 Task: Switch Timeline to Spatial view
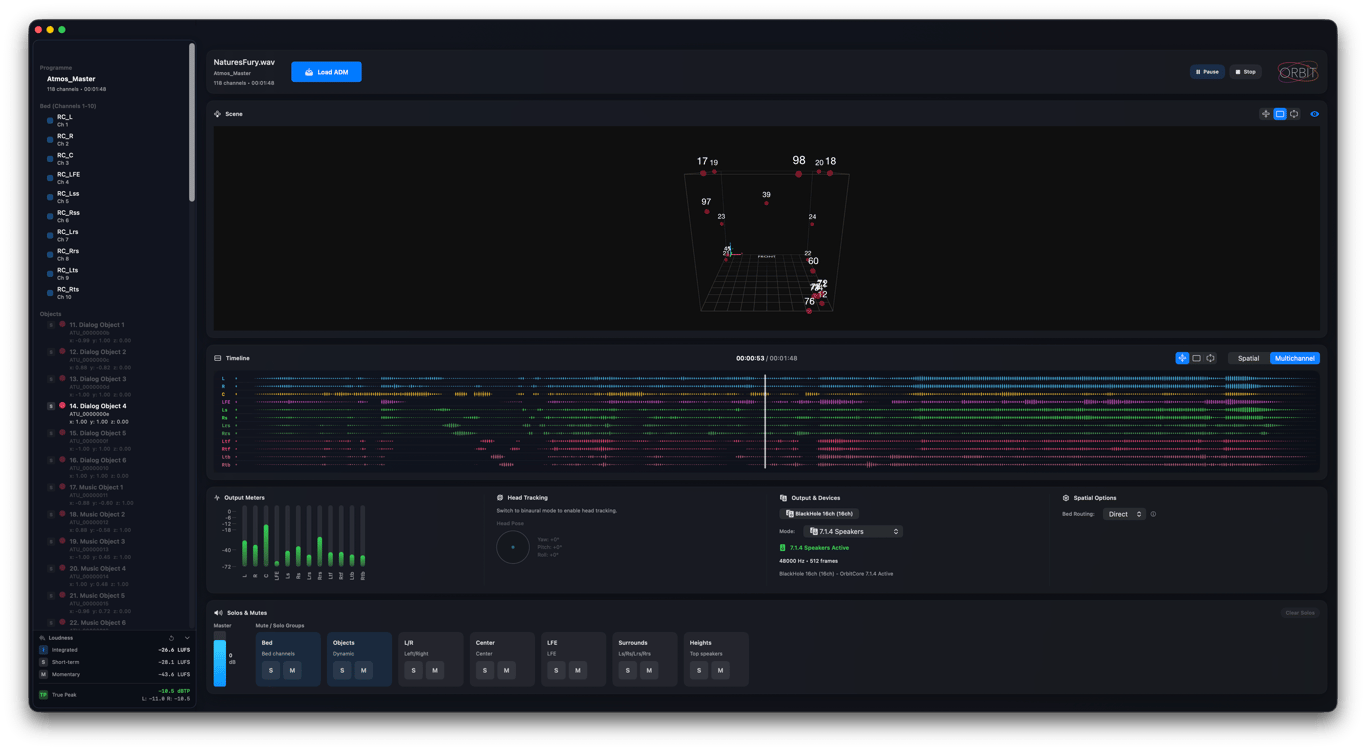pyautogui.click(x=1247, y=358)
